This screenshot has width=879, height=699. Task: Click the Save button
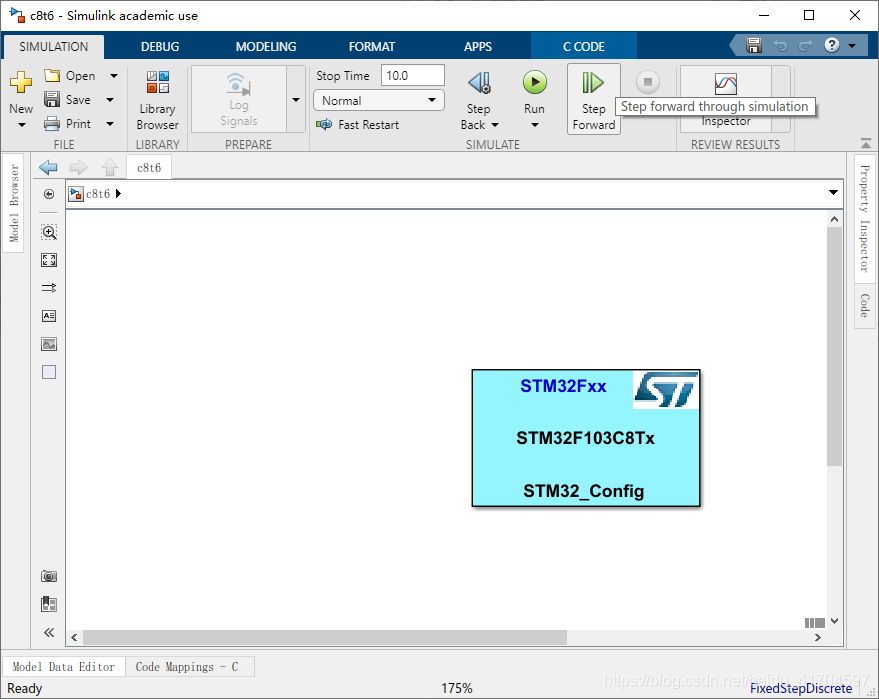pos(77,100)
